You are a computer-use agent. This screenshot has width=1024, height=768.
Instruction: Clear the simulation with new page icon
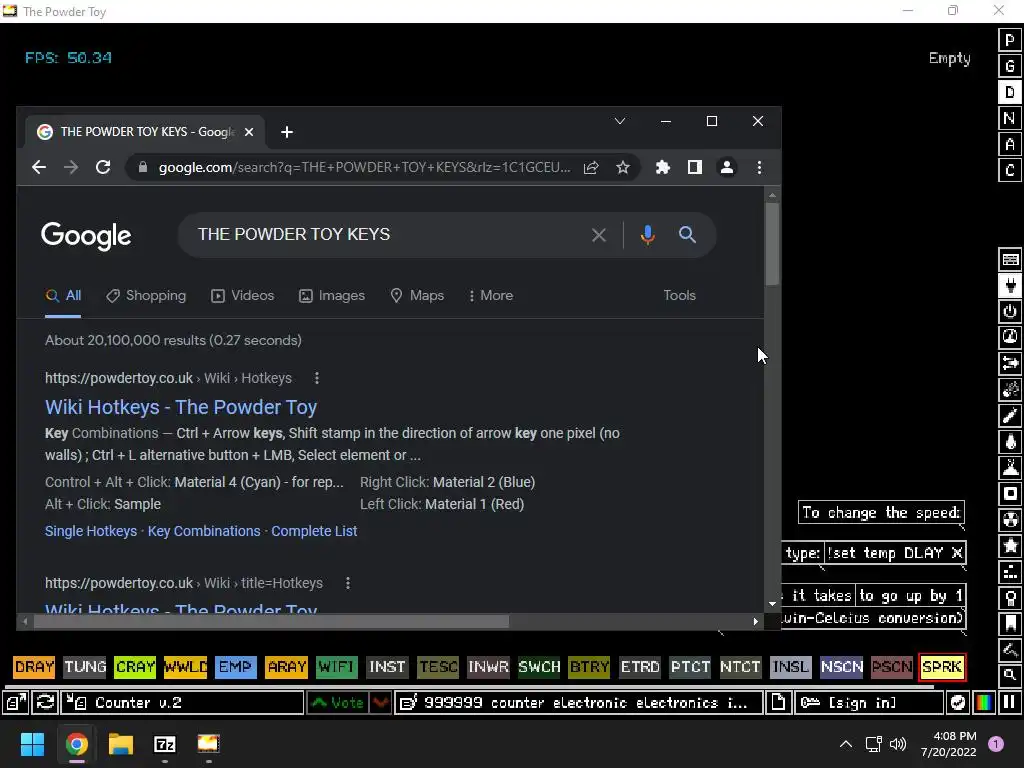(x=778, y=703)
